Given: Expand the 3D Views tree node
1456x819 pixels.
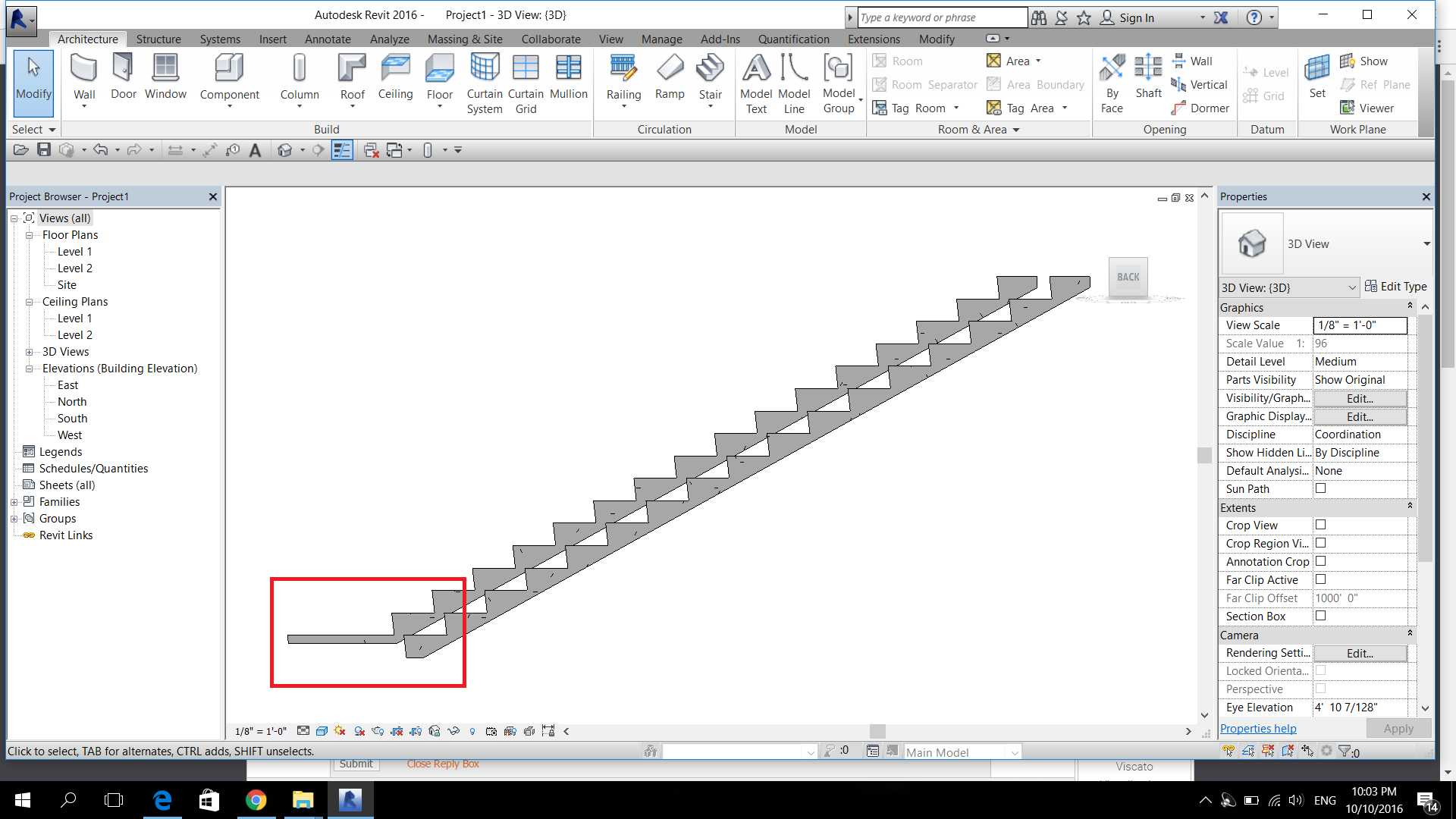Looking at the screenshot, I should (x=30, y=352).
